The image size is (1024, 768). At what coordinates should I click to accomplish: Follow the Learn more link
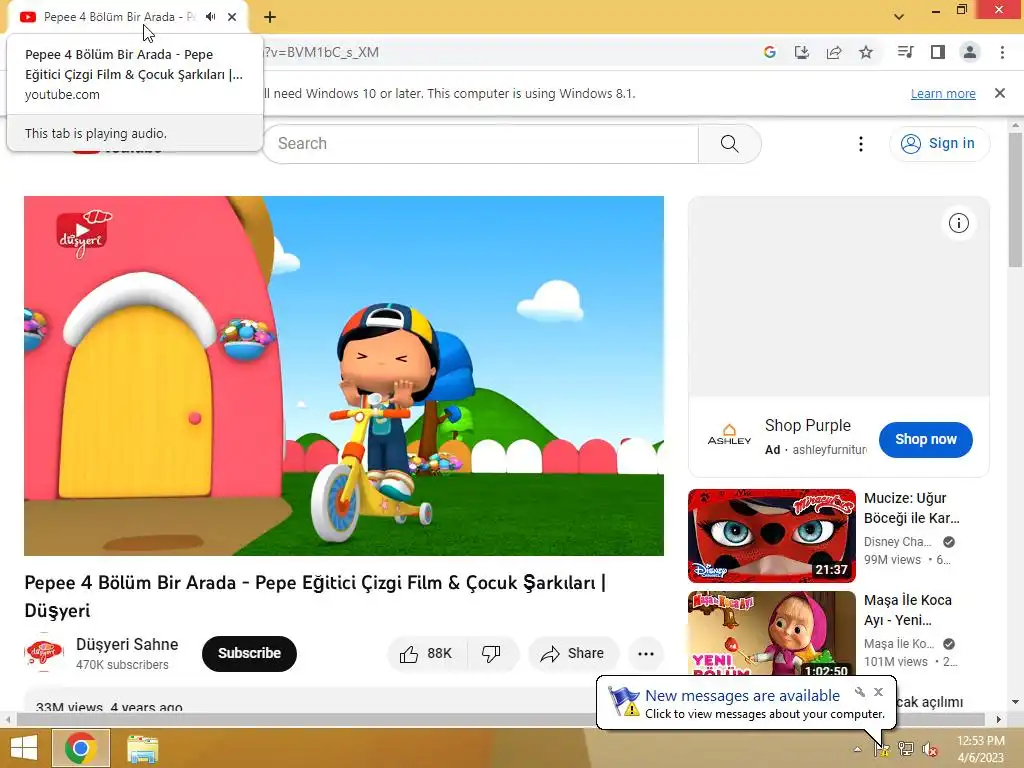[x=943, y=93]
